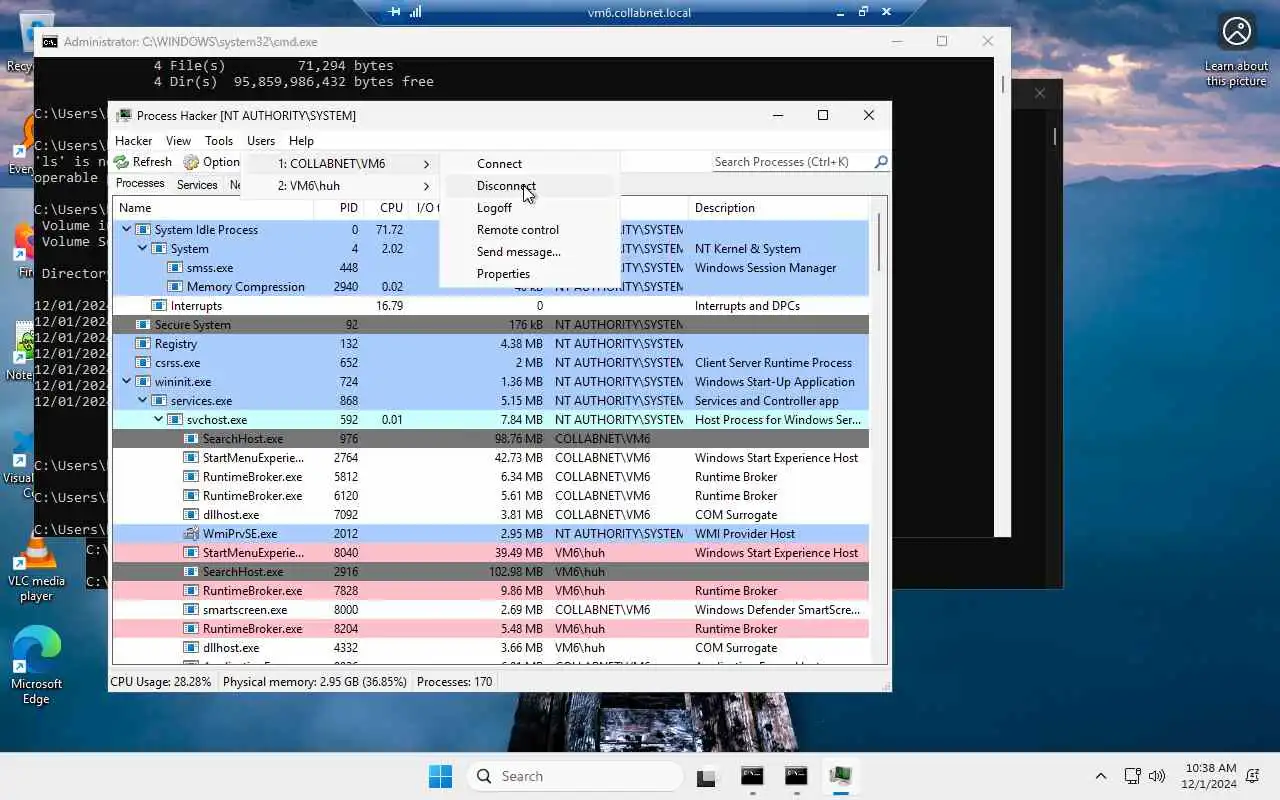Sort by the Name column header
This screenshot has height=800, width=1280.
(x=213, y=208)
